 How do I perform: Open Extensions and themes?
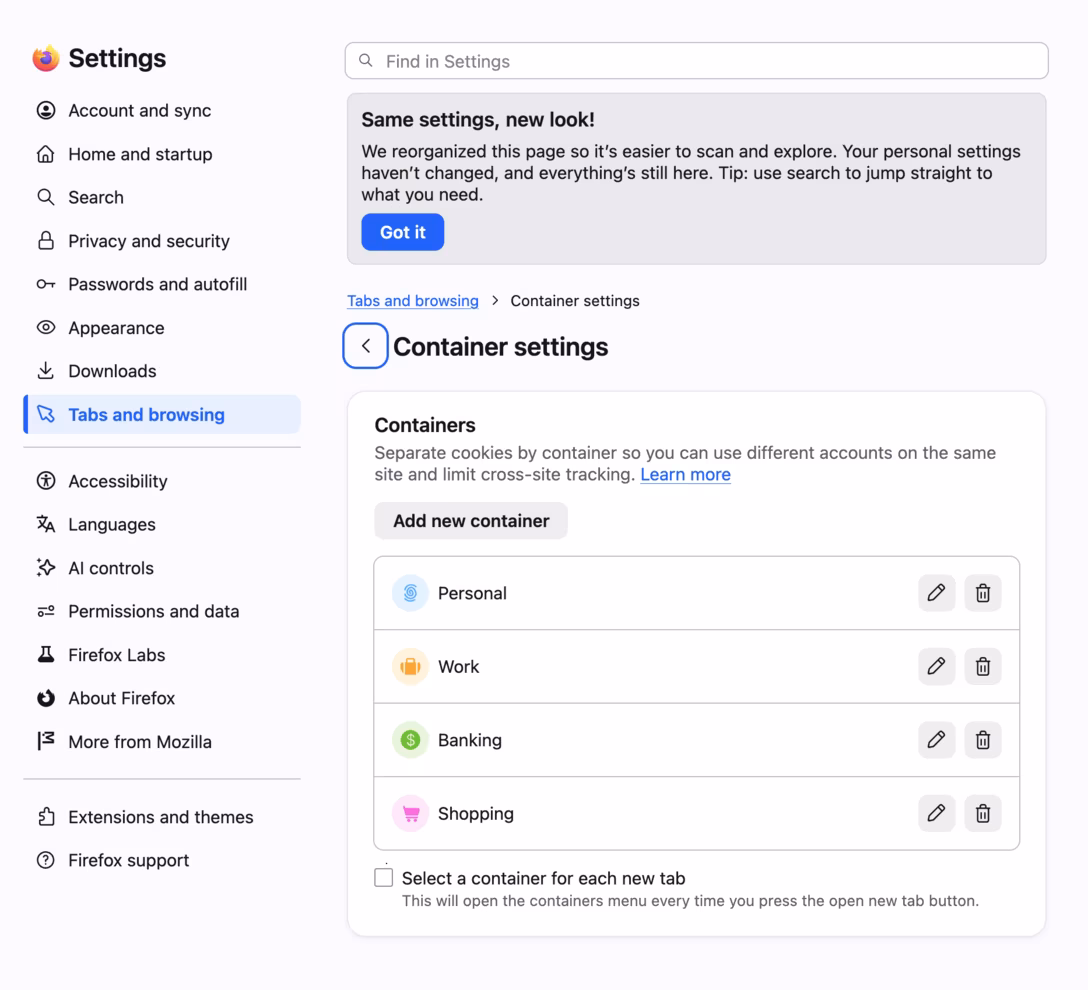[x=162, y=817]
